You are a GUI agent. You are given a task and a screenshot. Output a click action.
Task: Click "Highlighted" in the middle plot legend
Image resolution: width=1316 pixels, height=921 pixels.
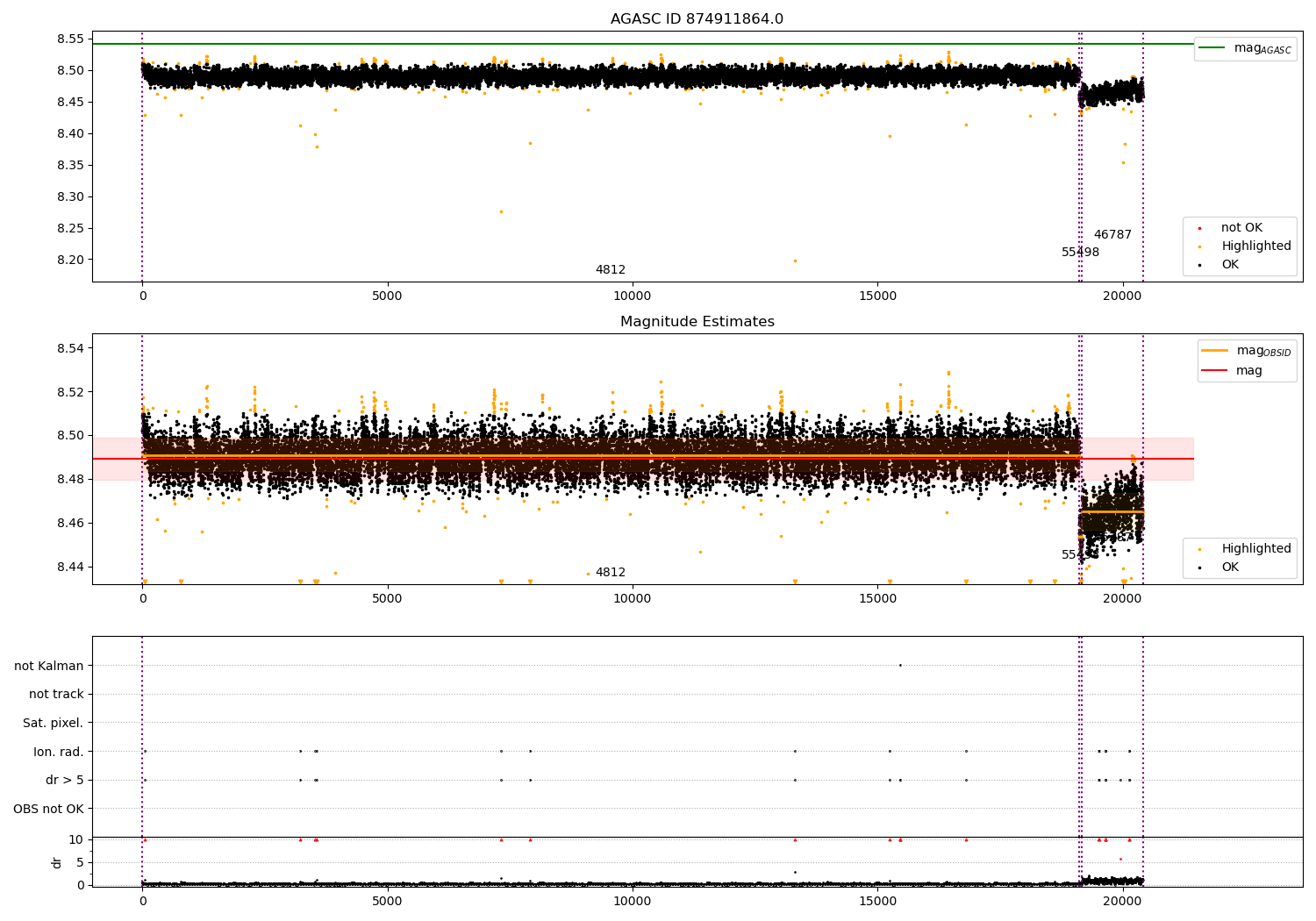coord(1255,549)
